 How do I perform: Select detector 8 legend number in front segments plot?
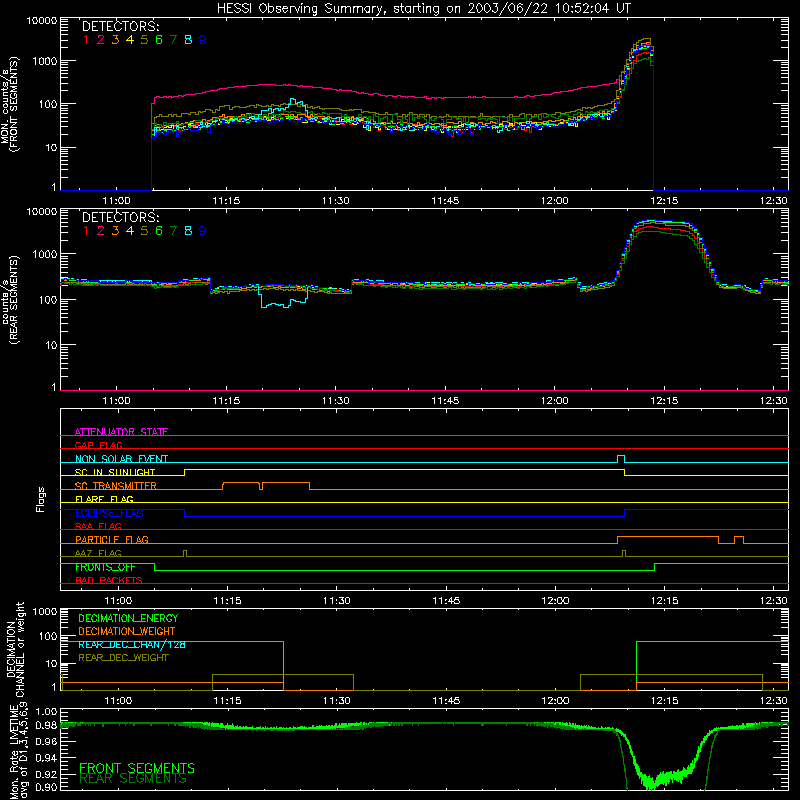[x=188, y=40]
